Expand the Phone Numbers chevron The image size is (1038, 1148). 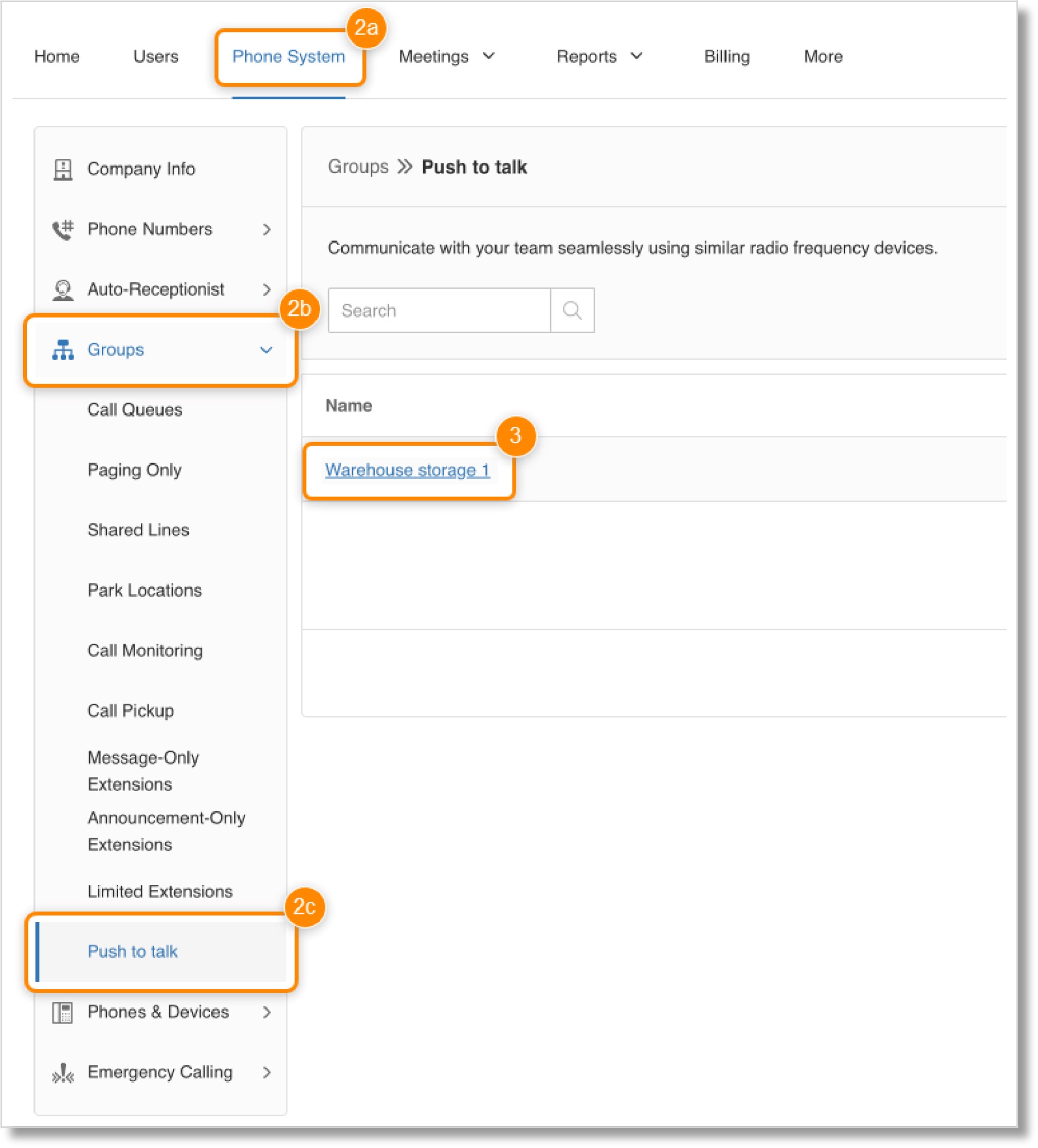coord(266,229)
